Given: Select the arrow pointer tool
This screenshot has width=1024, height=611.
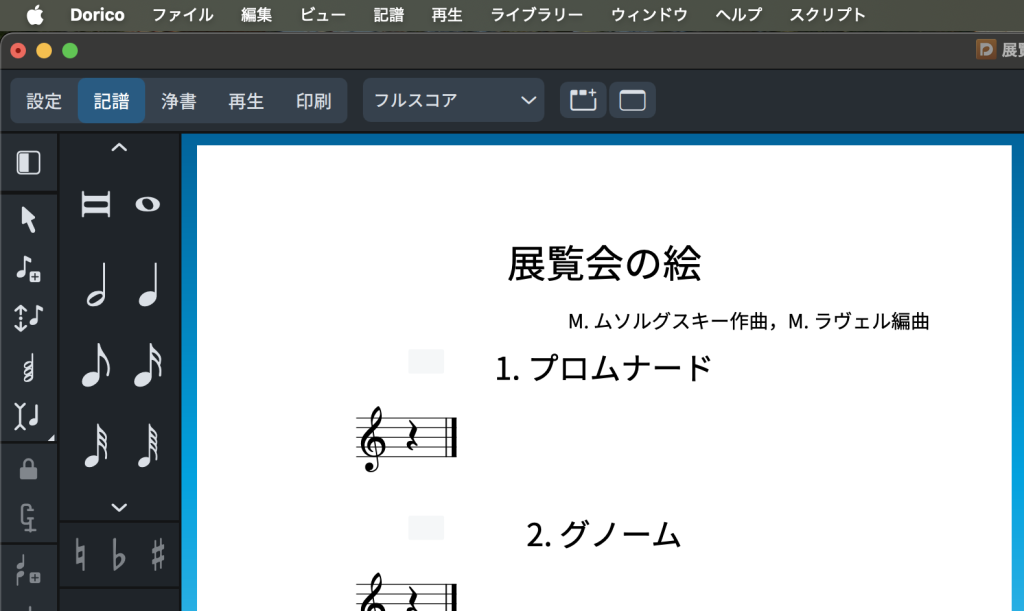Looking at the screenshot, I should click(x=29, y=219).
